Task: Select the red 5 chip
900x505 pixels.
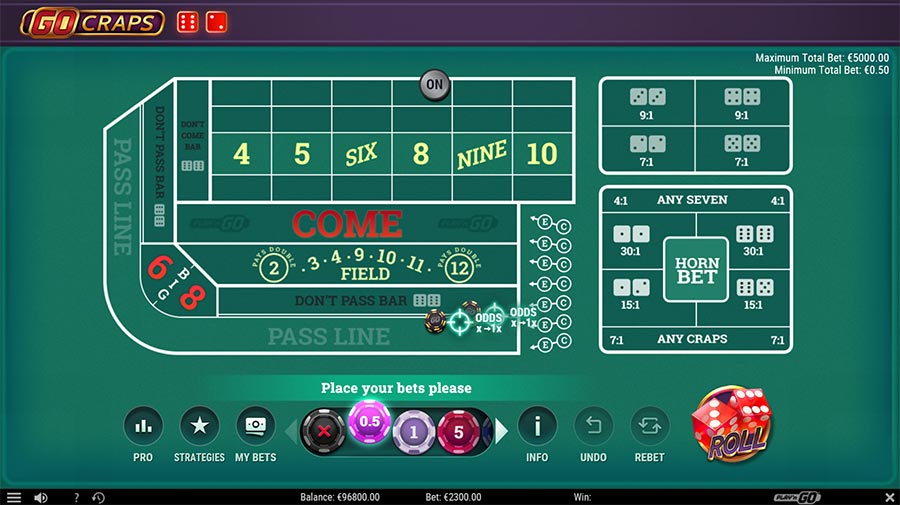Action: [x=457, y=431]
